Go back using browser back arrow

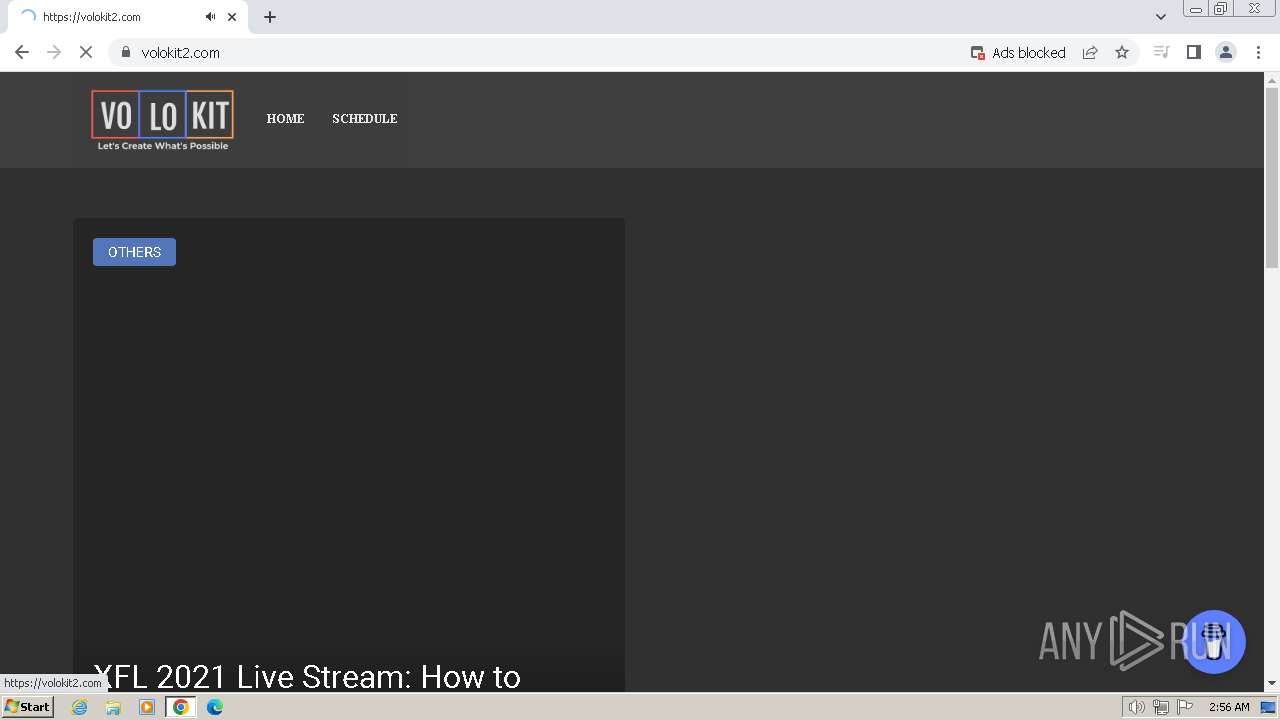pyautogui.click(x=22, y=53)
